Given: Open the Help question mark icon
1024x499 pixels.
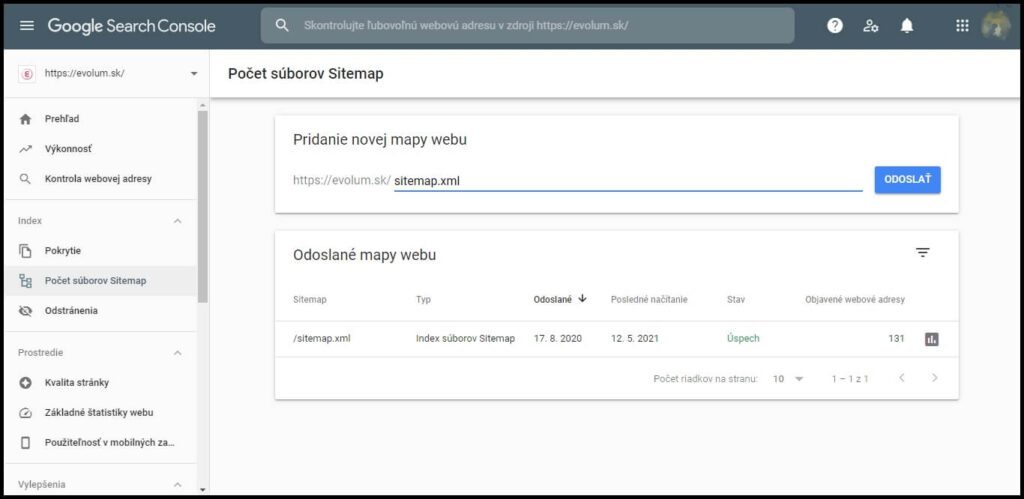Looking at the screenshot, I should tap(835, 25).
